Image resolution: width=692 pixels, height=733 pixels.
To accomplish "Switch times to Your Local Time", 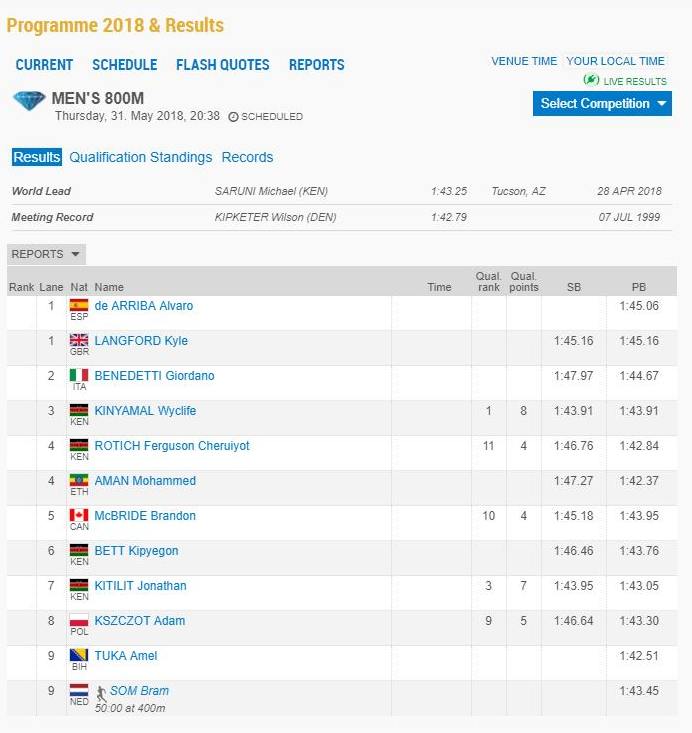I will click(615, 61).
